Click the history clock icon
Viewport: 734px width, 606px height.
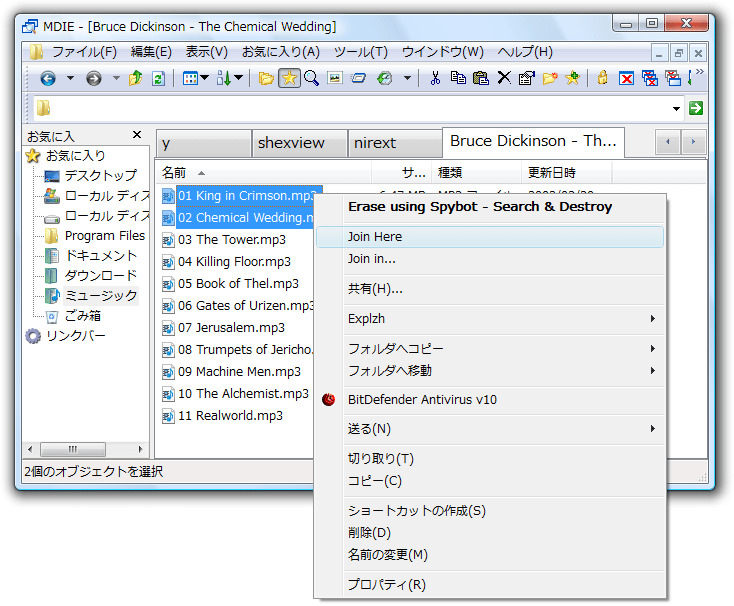tap(384, 78)
